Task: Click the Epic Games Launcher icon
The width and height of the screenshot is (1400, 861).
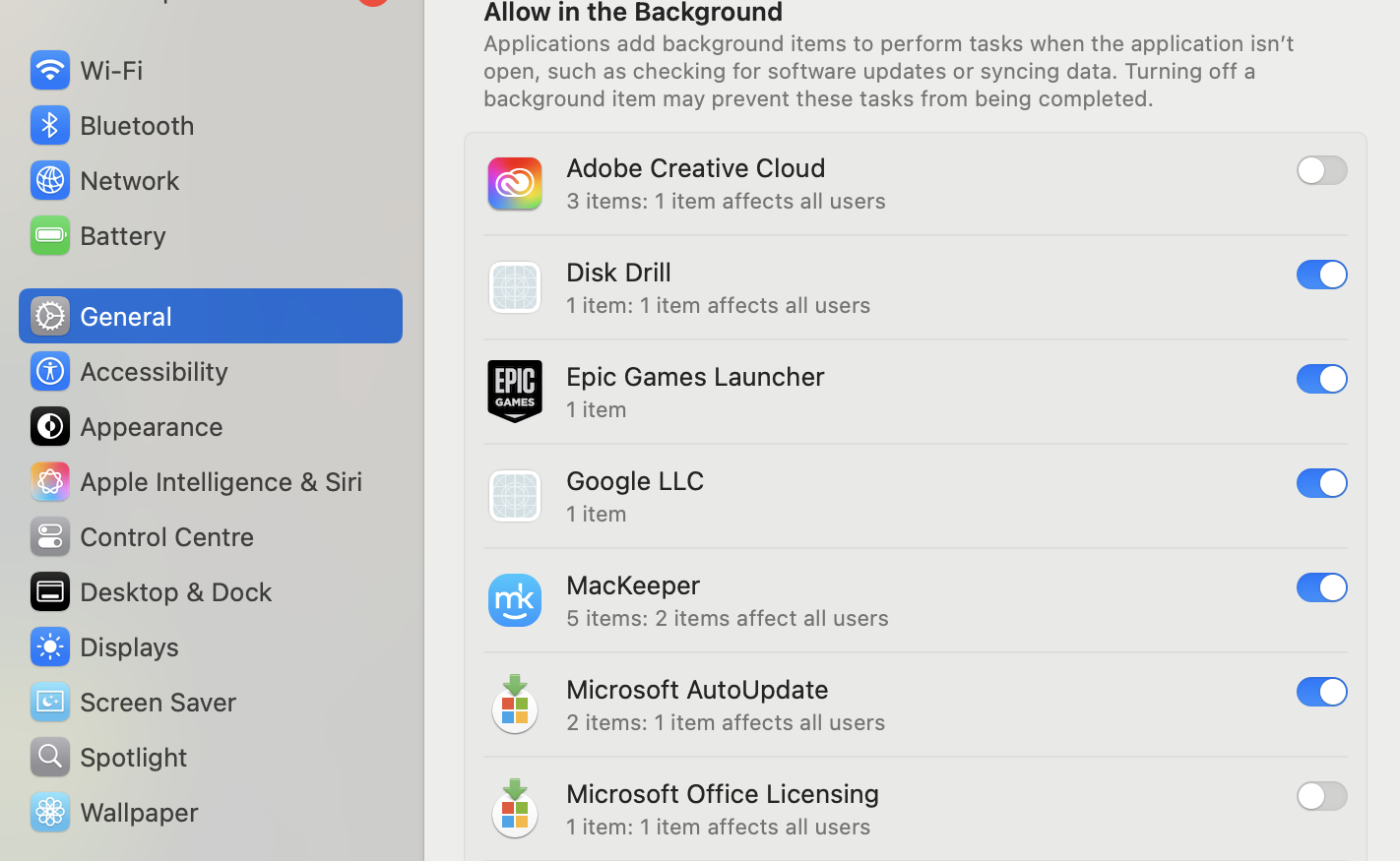Action: pos(514,391)
